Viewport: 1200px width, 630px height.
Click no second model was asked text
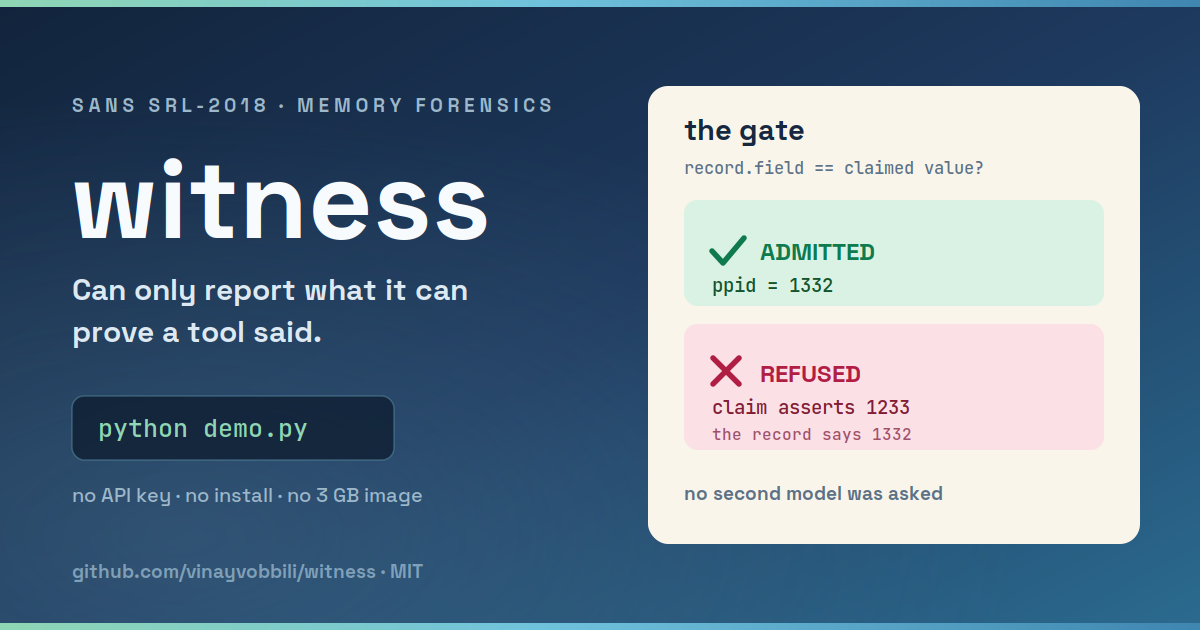coord(813,493)
